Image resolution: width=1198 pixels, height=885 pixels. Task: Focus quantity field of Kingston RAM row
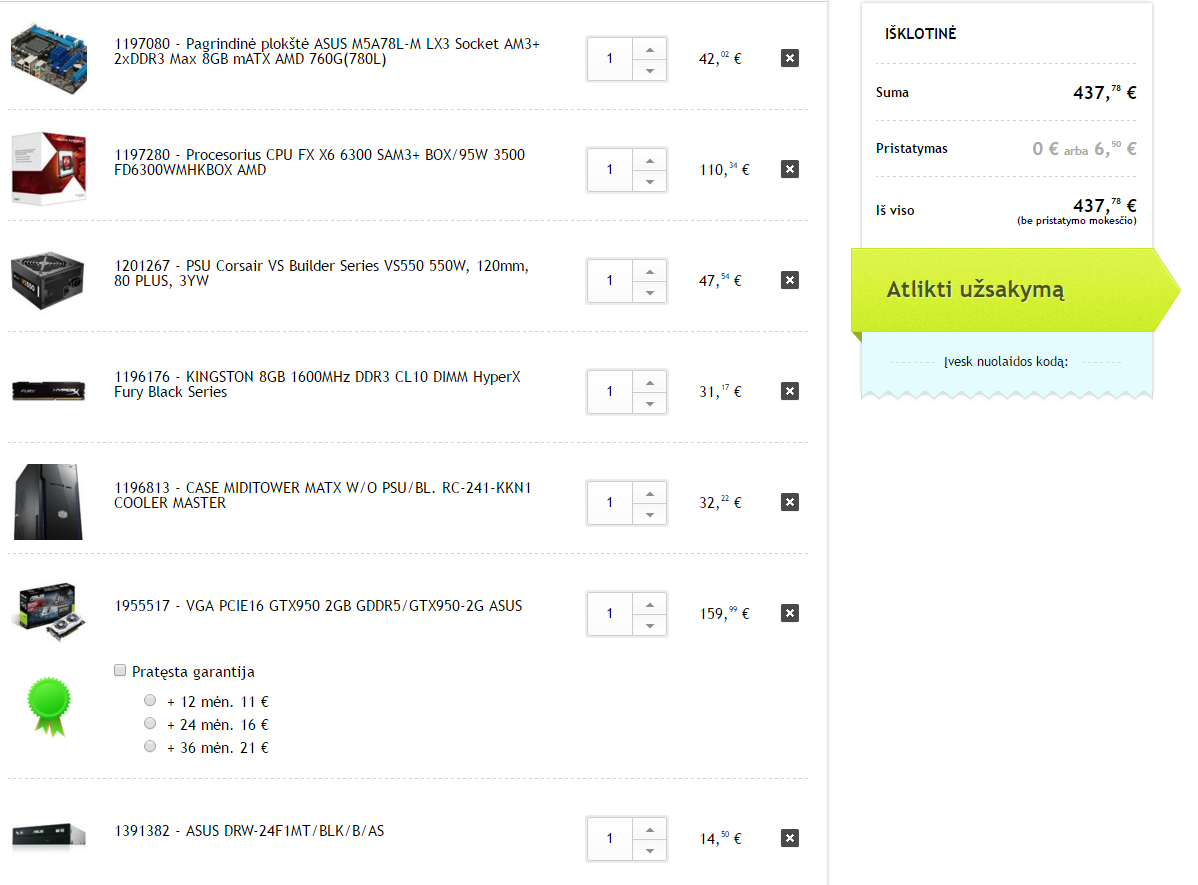pyautogui.click(x=610, y=391)
